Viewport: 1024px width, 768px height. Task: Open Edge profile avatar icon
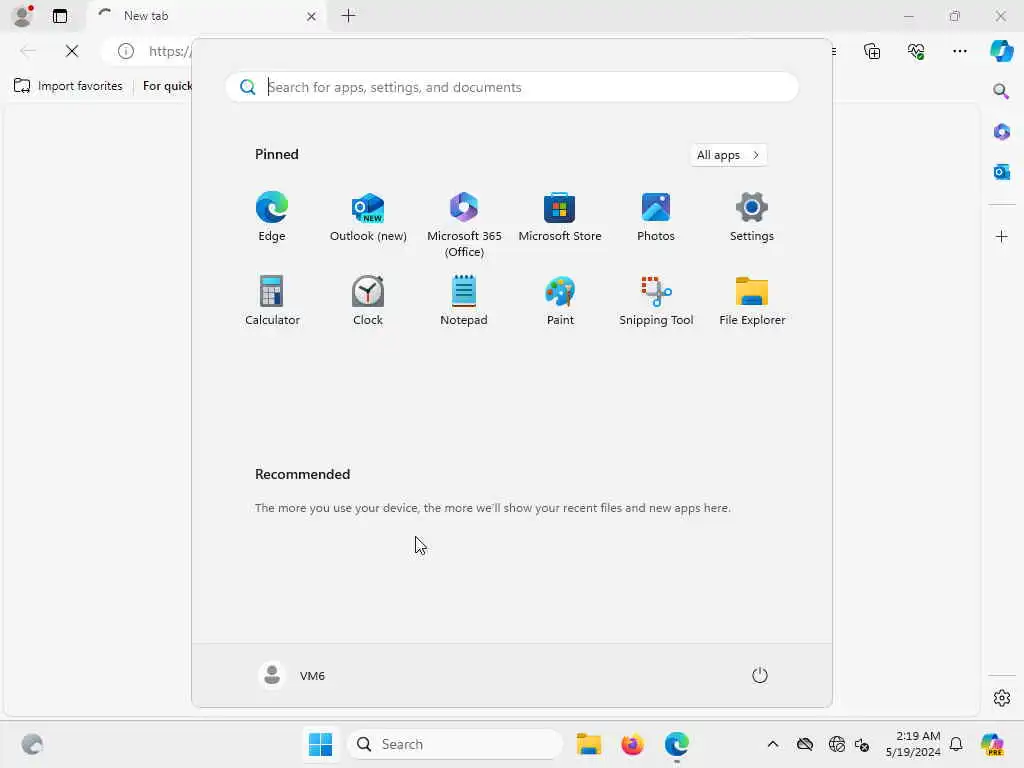pos(23,16)
